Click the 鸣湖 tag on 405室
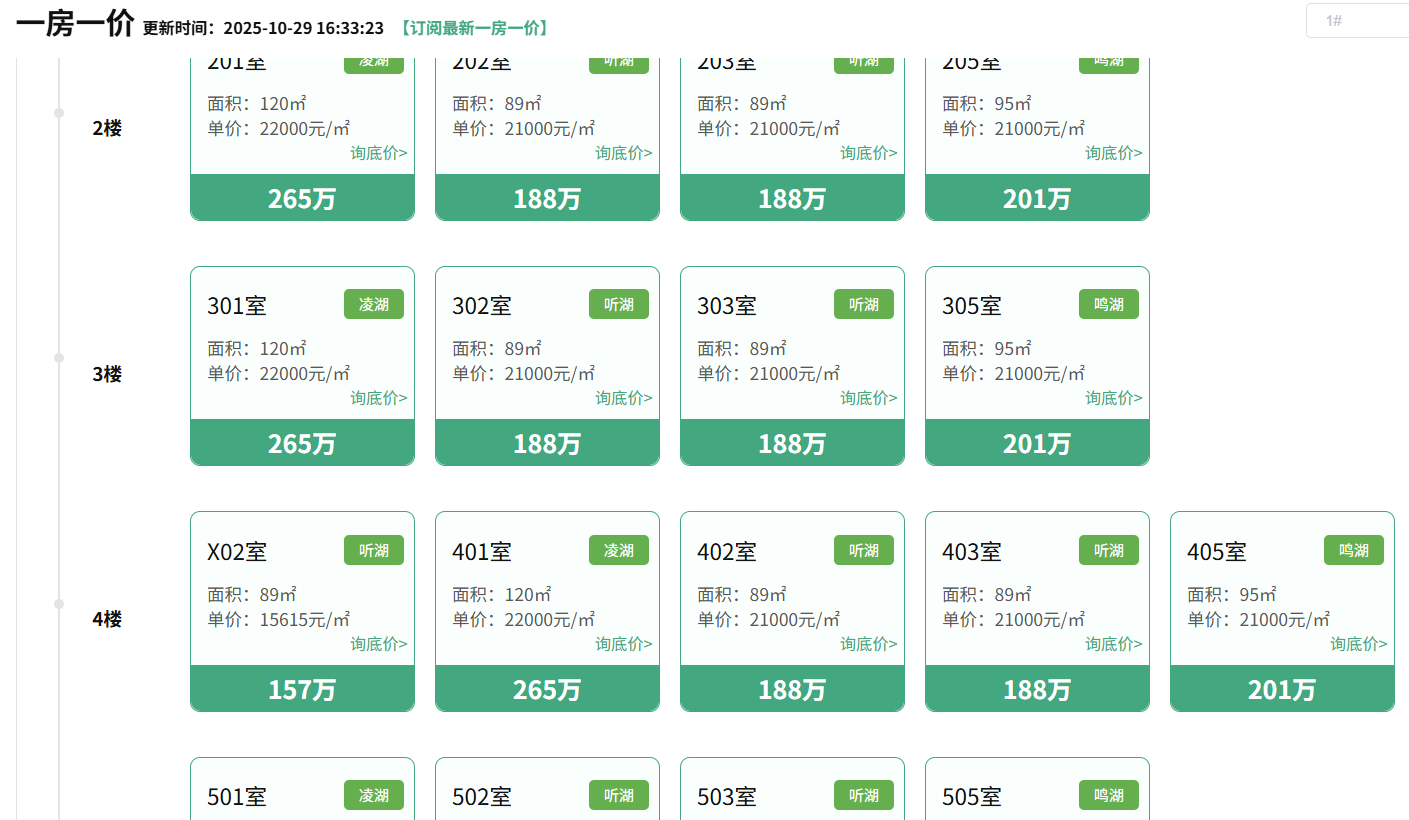This screenshot has height=820, width=1409. [1354, 550]
